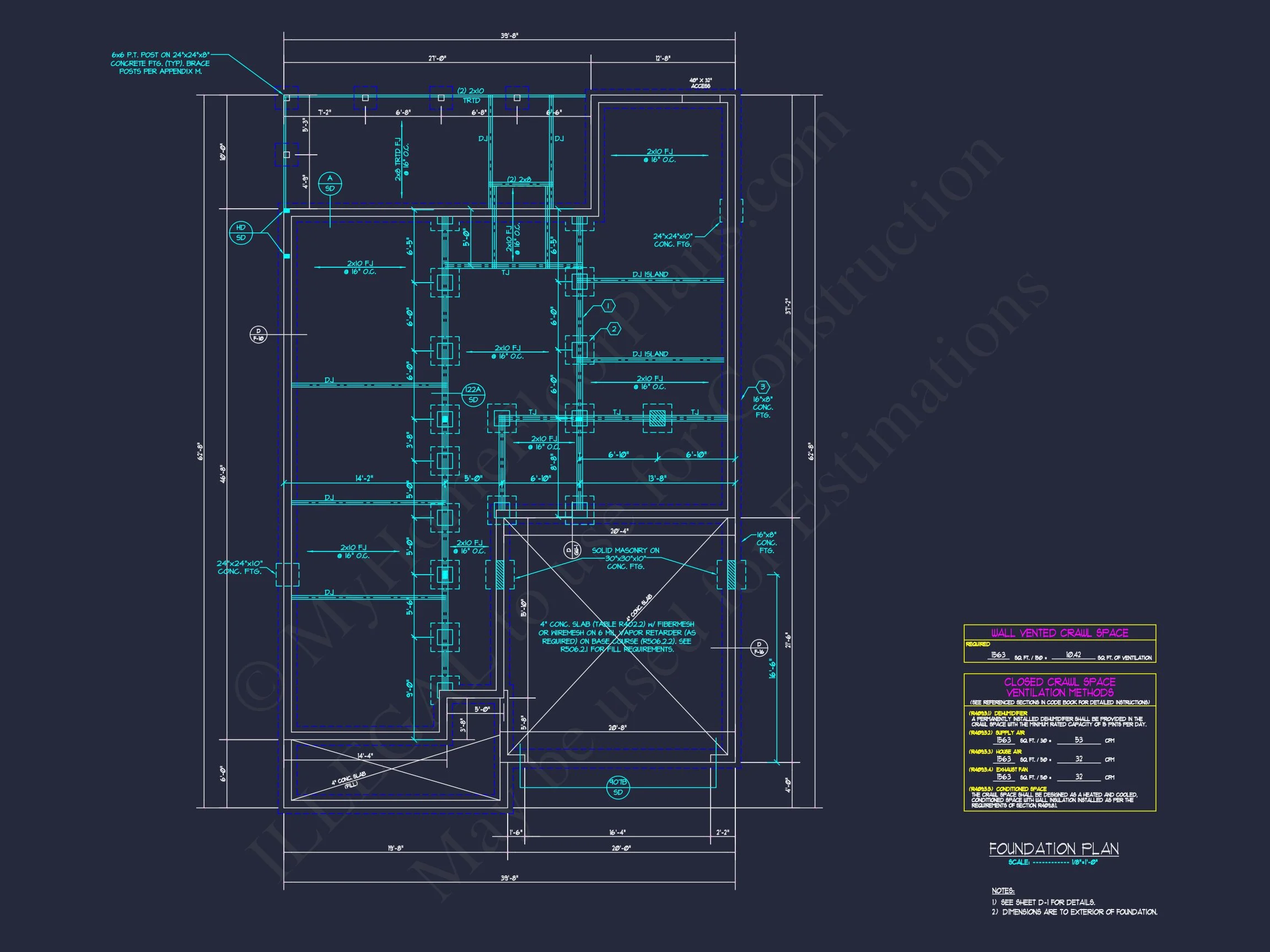Select the 'SOLID MASONRY ON 30x30x10' note
1270x952 pixels.
point(625,558)
